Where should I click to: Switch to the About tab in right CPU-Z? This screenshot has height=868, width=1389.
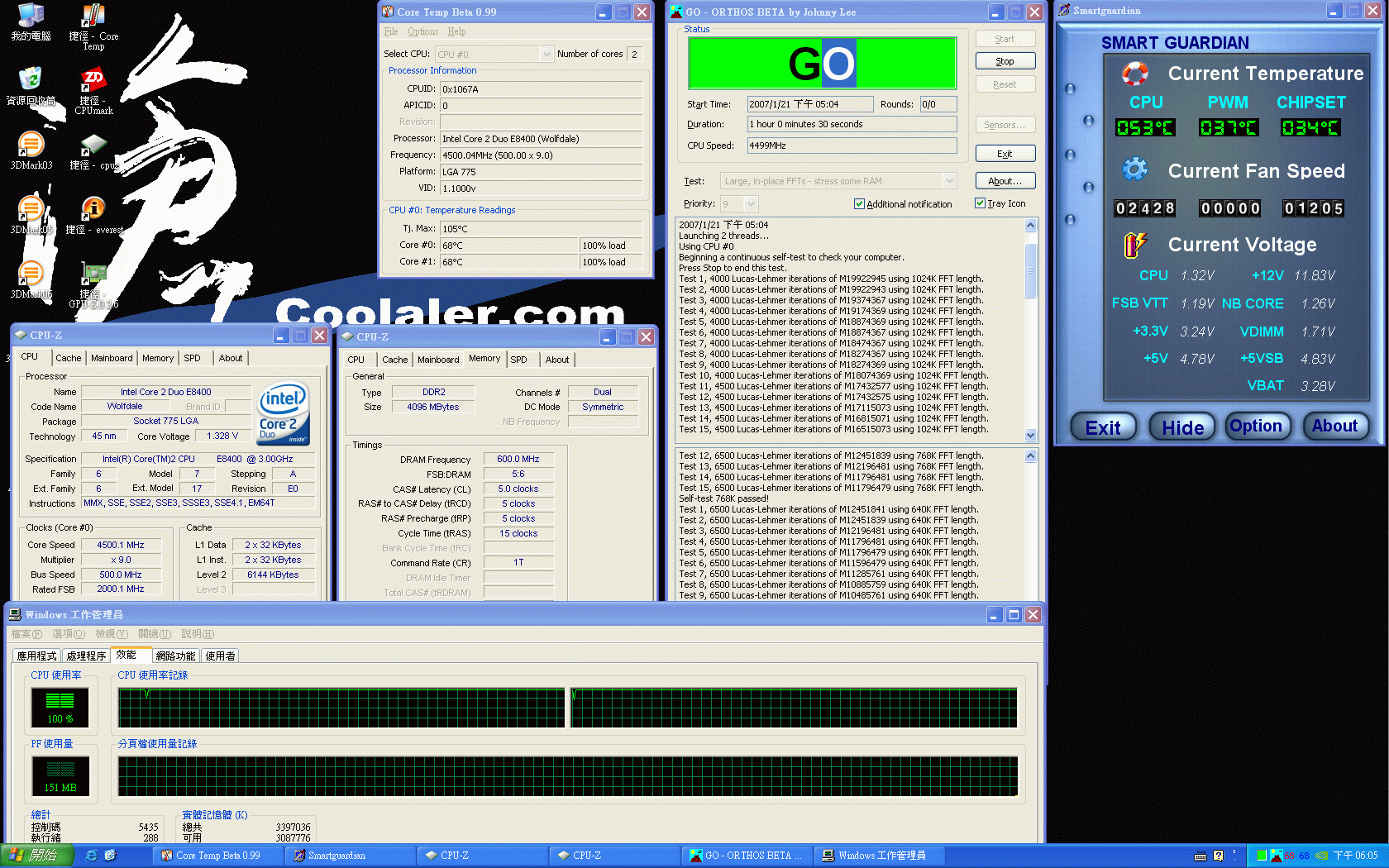[x=557, y=360]
